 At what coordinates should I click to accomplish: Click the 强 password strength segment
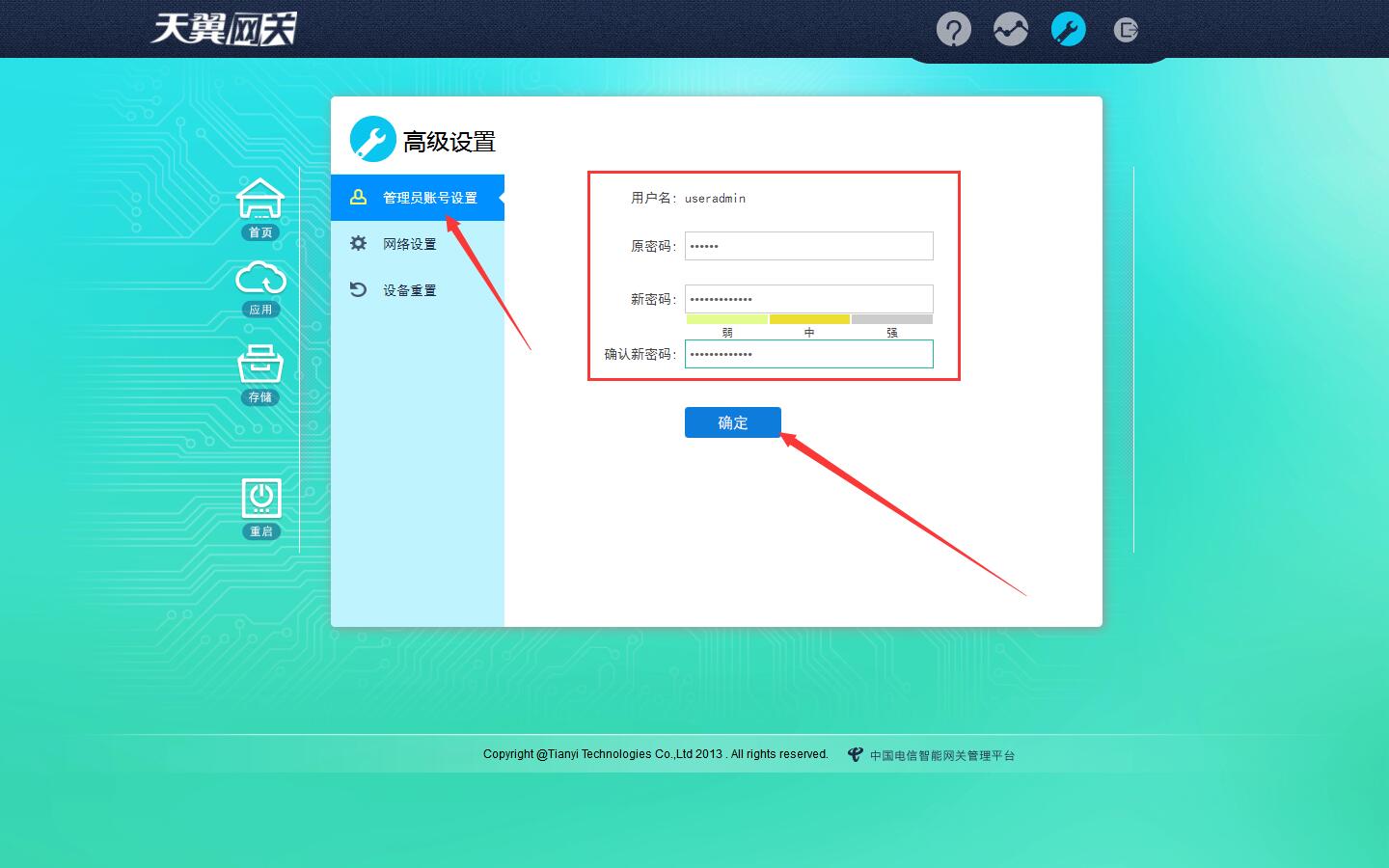pos(892,319)
